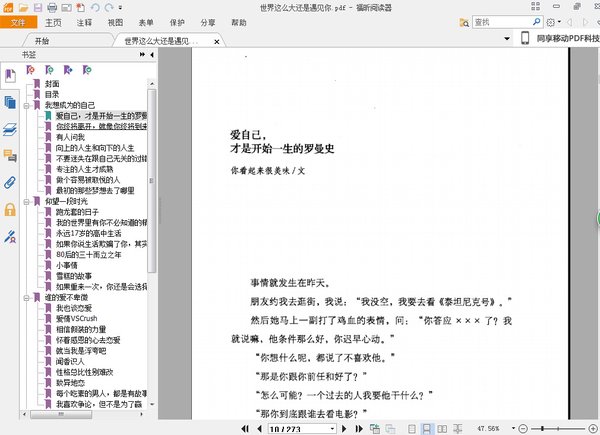Collapse the 我想成为的自己 bookmark group
Viewport: 600px width, 435px height.
tap(26, 105)
